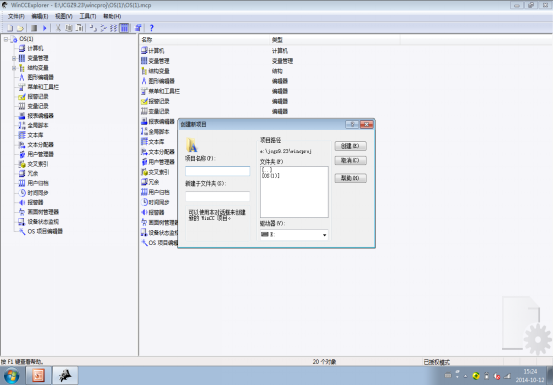Select 交叉索引 in the navigation tree
554x385 pixels.
coord(38,164)
